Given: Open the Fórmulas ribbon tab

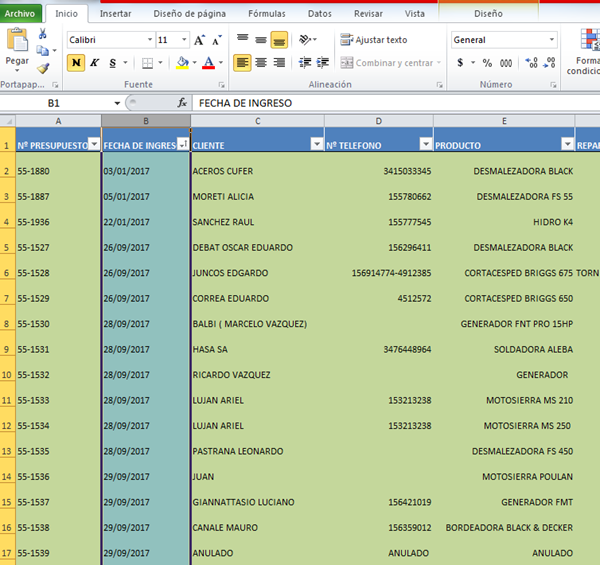Looking at the screenshot, I should (x=266, y=14).
